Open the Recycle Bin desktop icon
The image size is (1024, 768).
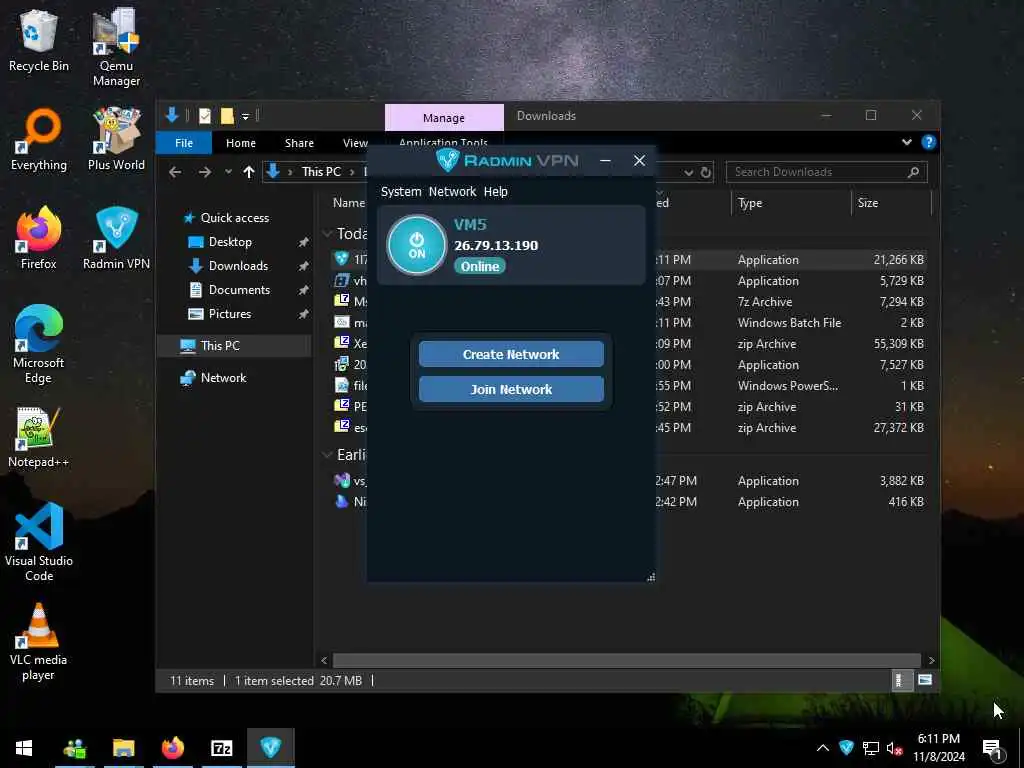pyautogui.click(x=39, y=41)
